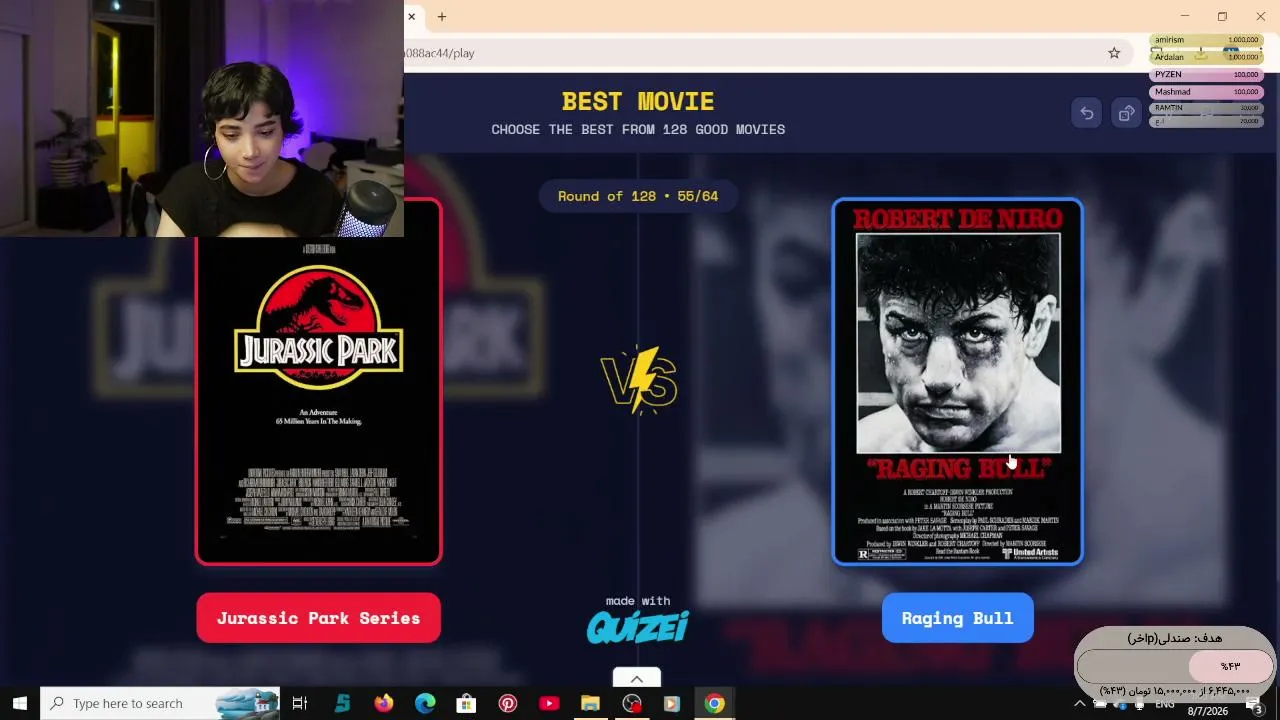Click the taskbar date 8/7/2026
This screenshot has height=720, width=1280.
click(1207, 711)
